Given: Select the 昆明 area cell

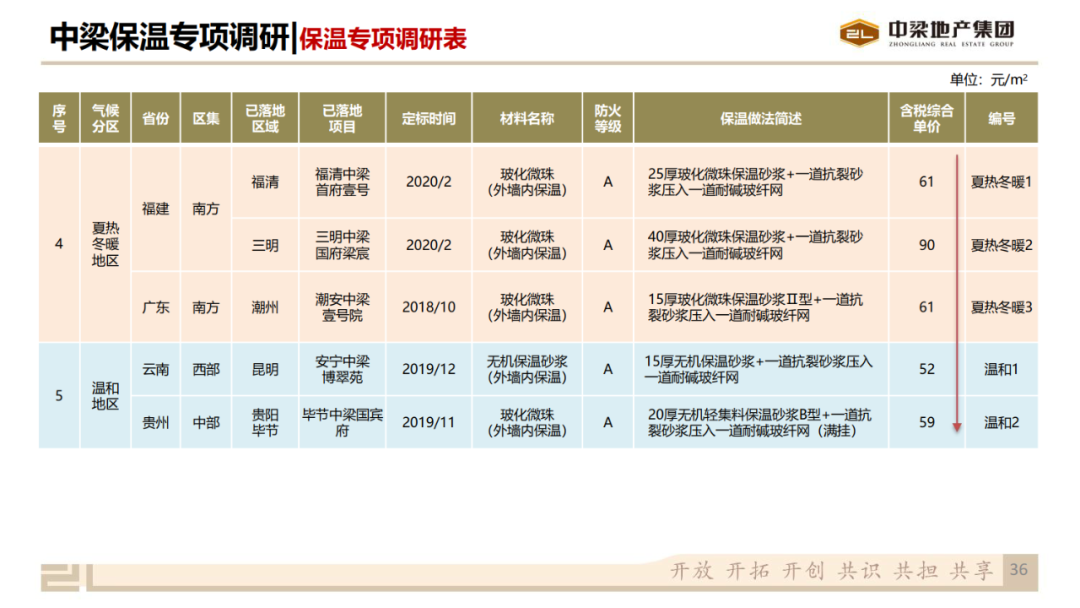Looking at the screenshot, I should pyautogui.click(x=265, y=369).
